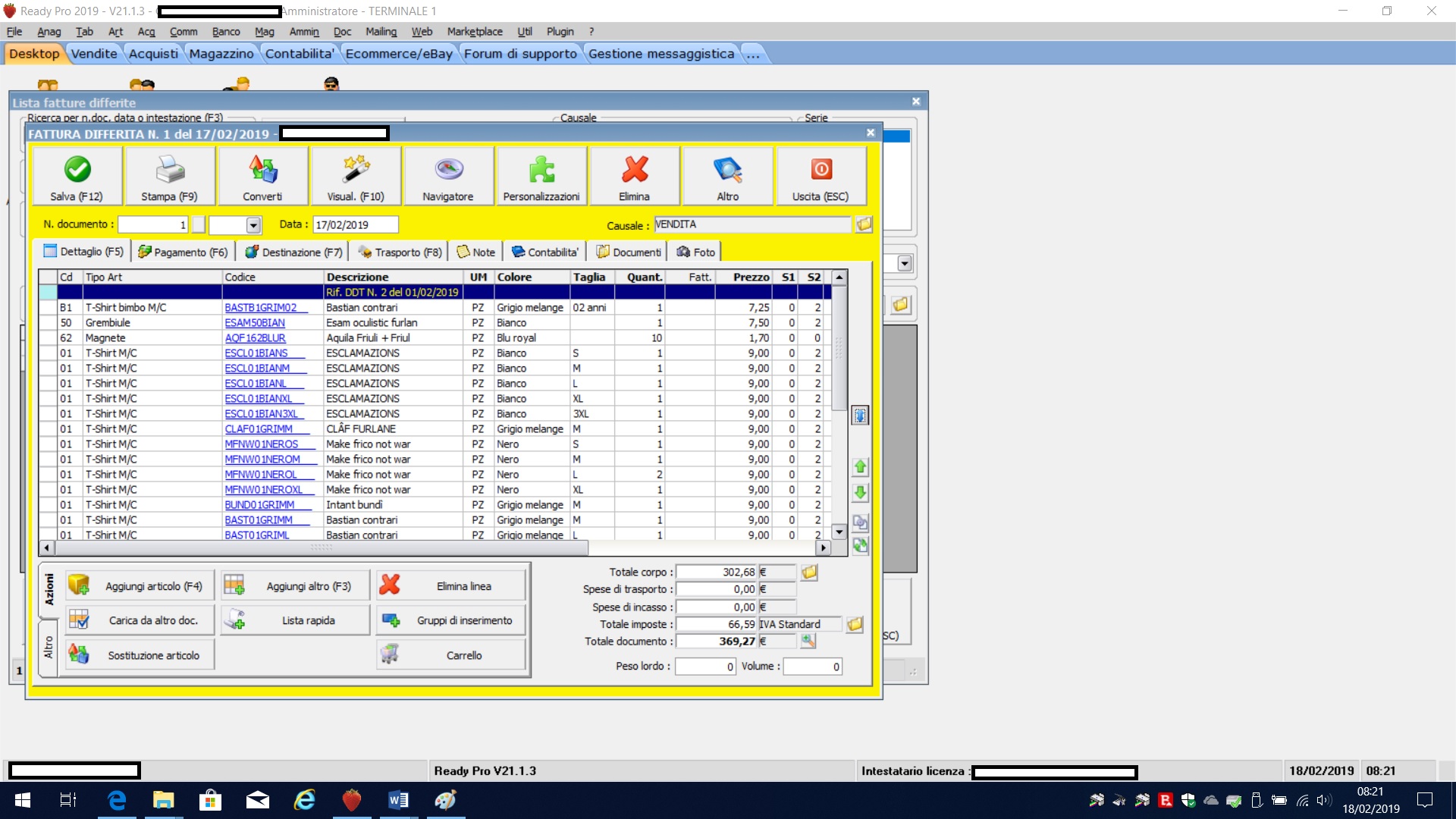Select the Altro vertical side tab
The image size is (1456, 819).
(x=48, y=647)
